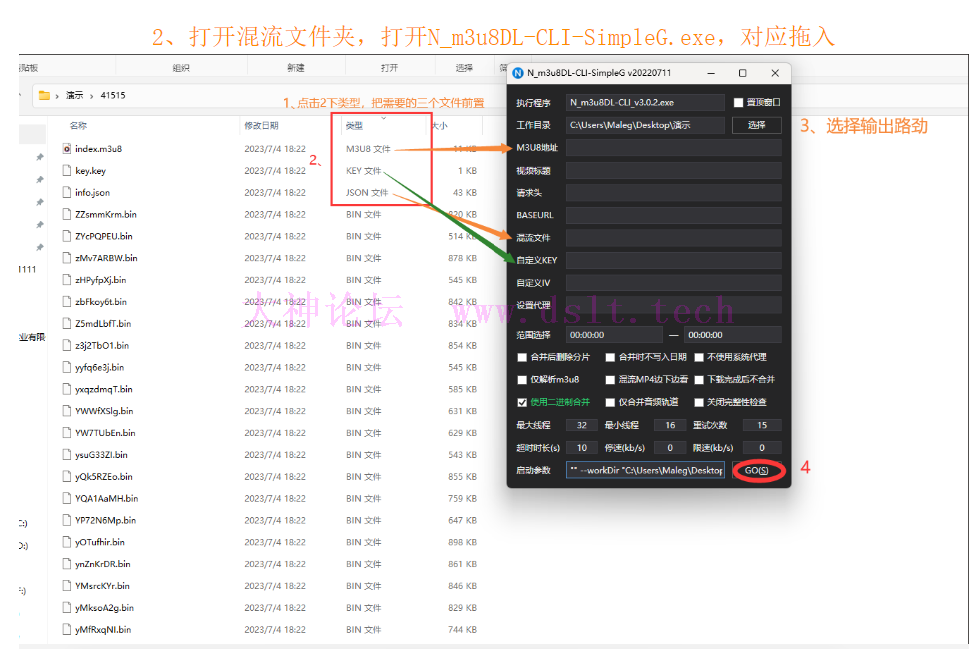Click the 执行程序 field with N_m3u8DL-CLI_v3.0.2.exe

645,103
